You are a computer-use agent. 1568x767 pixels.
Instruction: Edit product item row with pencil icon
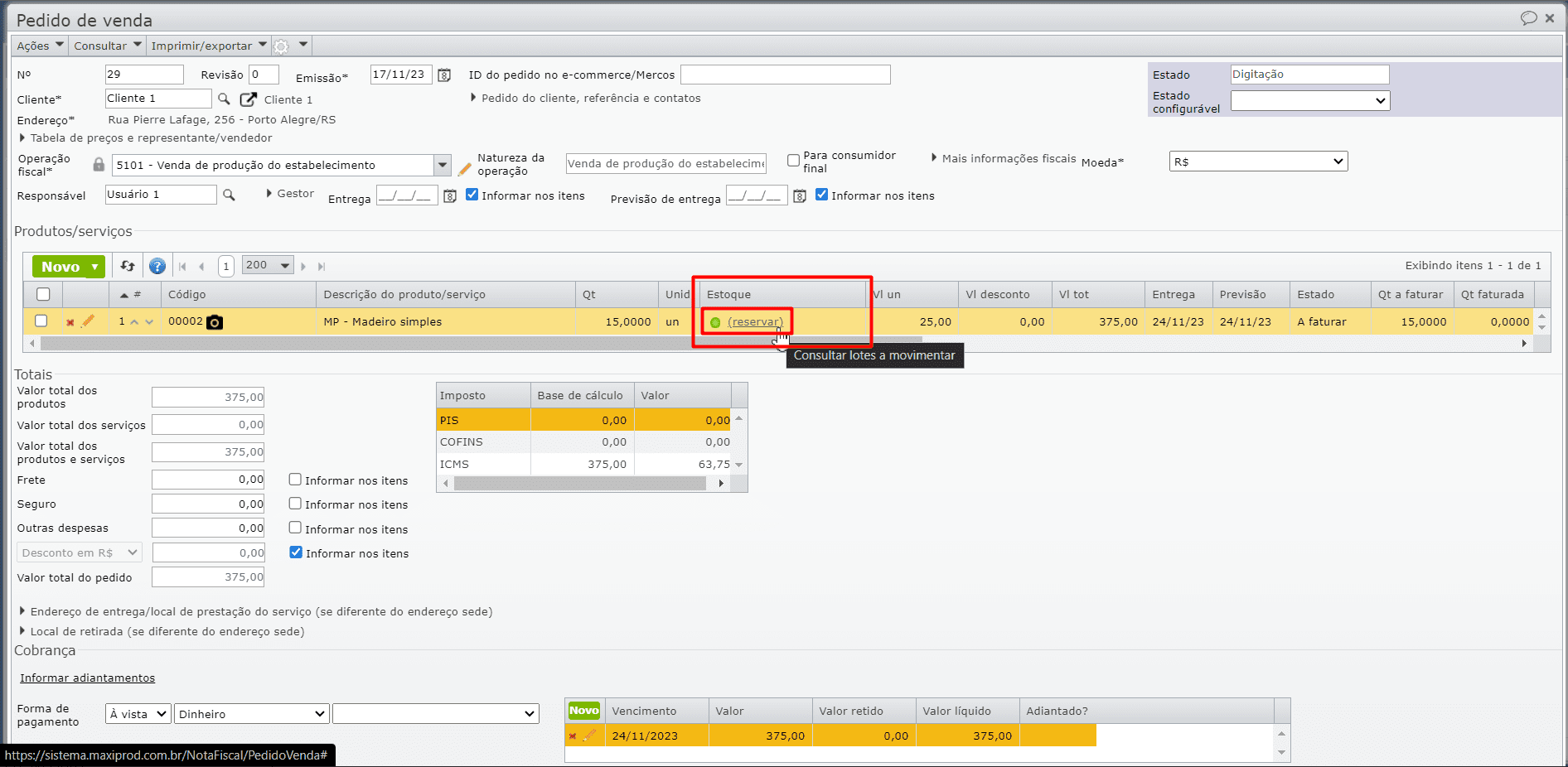[88, 321]
